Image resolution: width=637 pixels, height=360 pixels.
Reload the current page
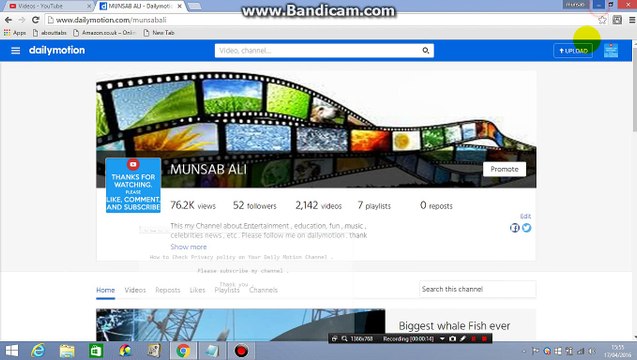(36, 20)
